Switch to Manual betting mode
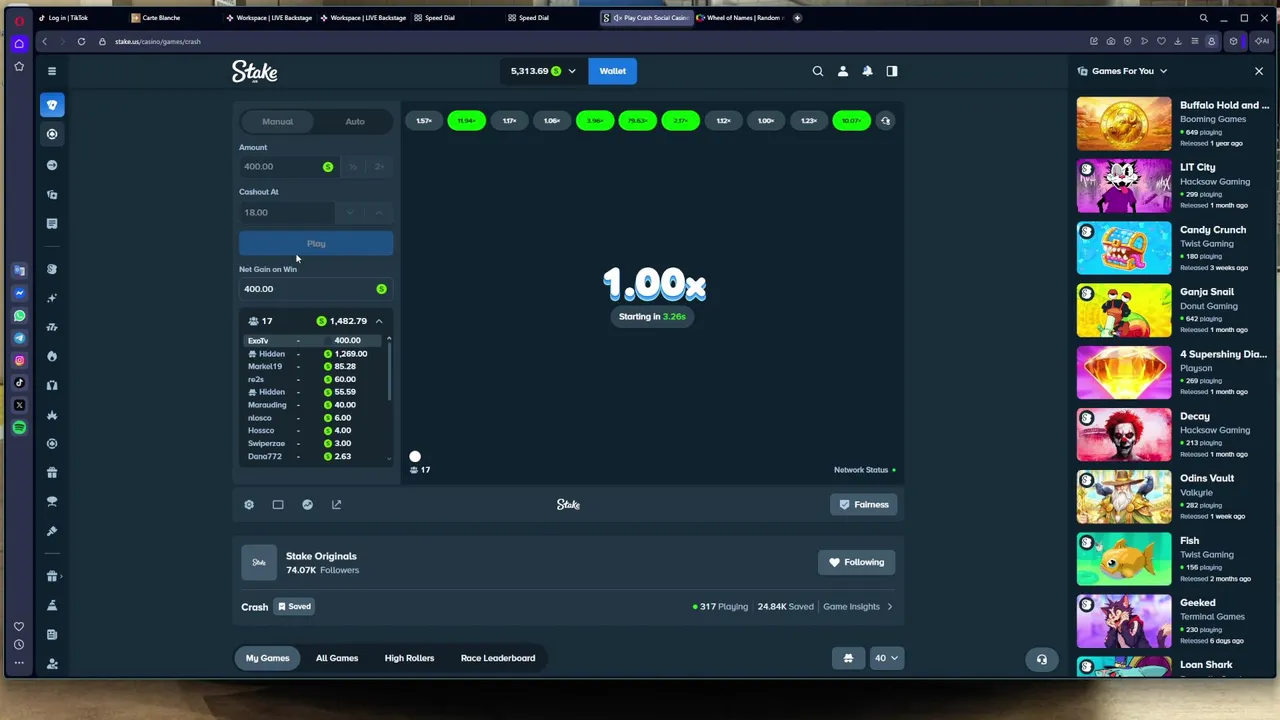Viewport: 1280px width, 720px height. pos(278,122)
